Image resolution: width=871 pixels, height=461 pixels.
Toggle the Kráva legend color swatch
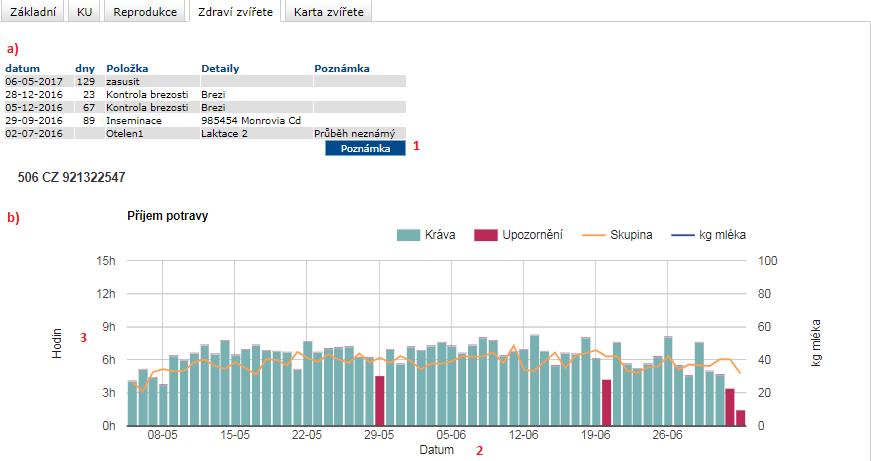pyautogui.click(x=408, y=235)
